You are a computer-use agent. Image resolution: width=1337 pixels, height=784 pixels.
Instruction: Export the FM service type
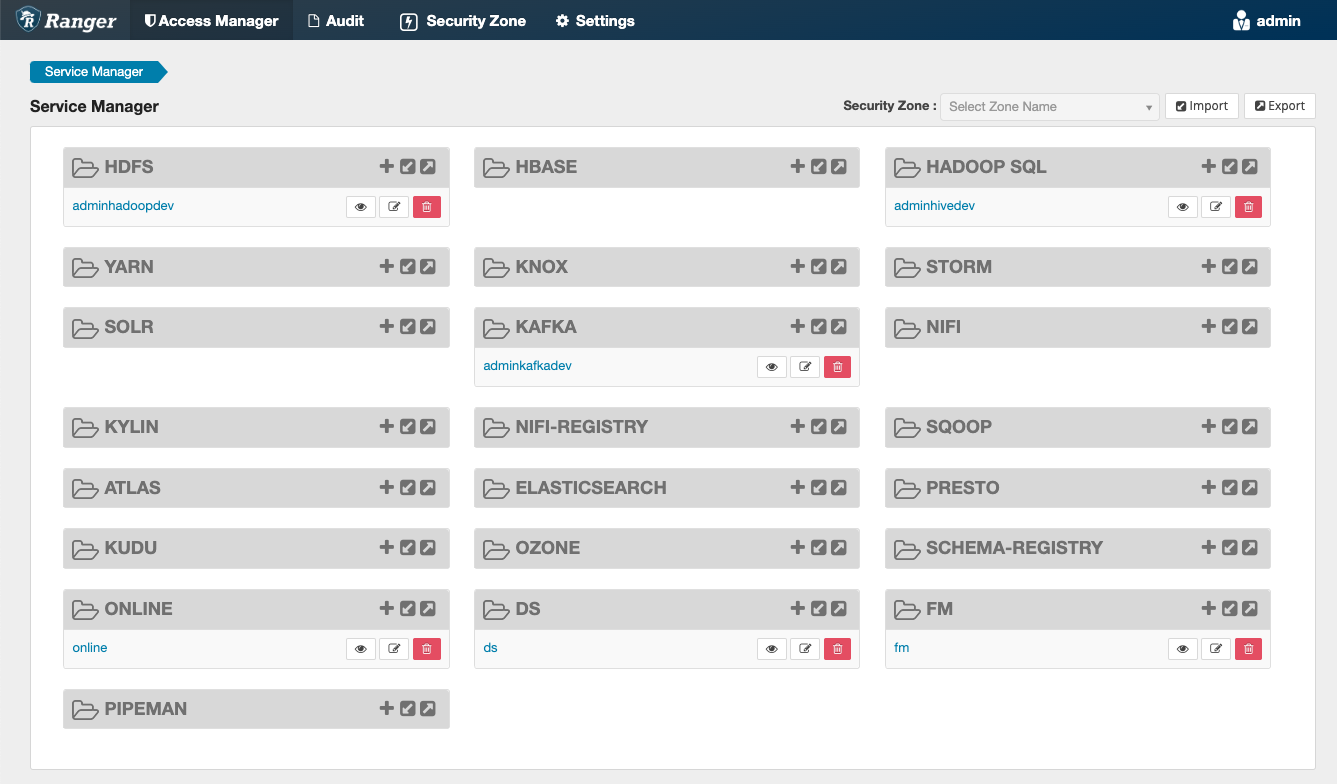[x=1250, y=609]
